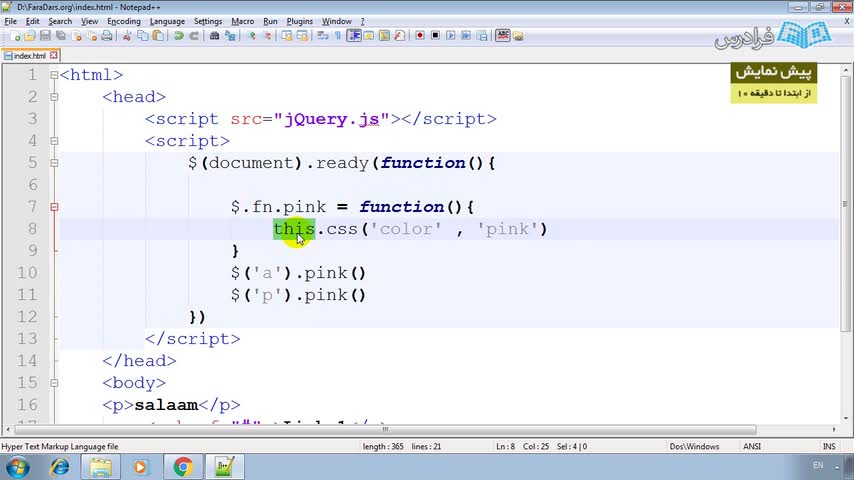Click the Copy toolbar icon

(142, 36)
